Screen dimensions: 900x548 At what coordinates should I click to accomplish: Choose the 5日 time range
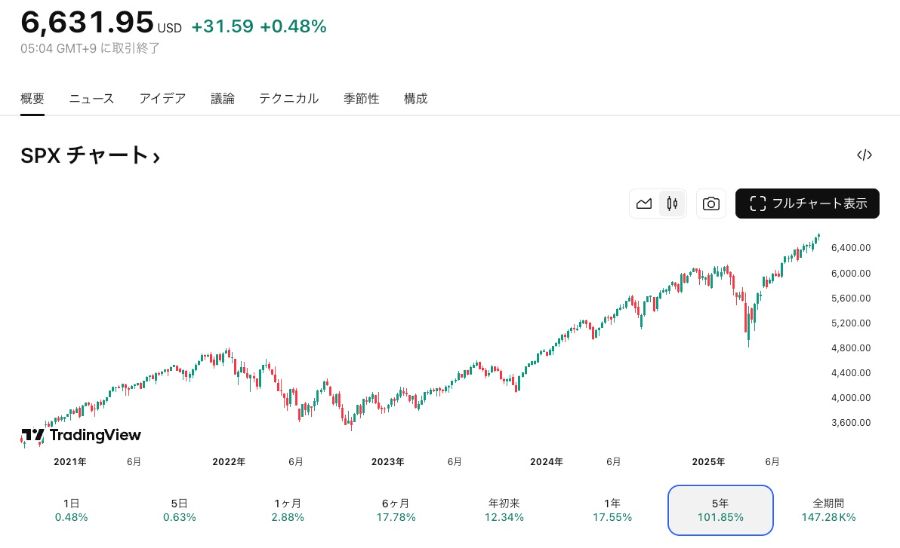click(180, 510)
